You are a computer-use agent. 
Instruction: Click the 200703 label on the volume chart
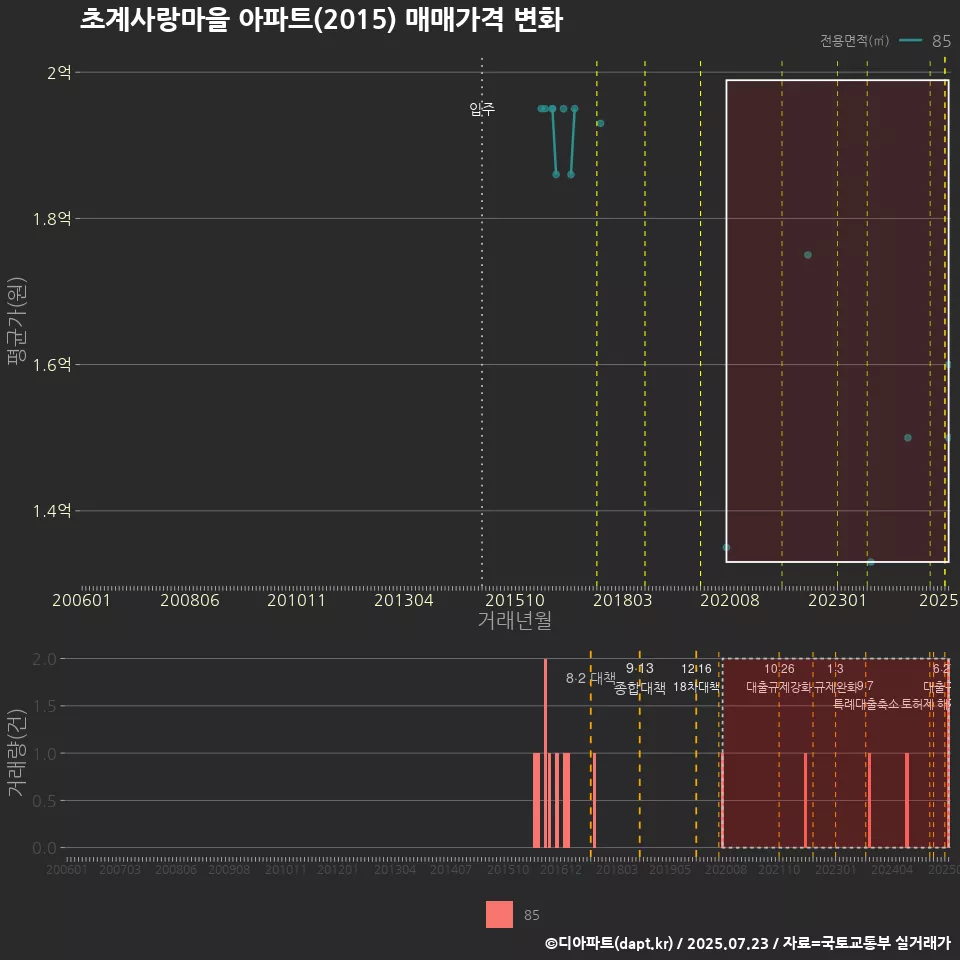click(x=120, y=869)
